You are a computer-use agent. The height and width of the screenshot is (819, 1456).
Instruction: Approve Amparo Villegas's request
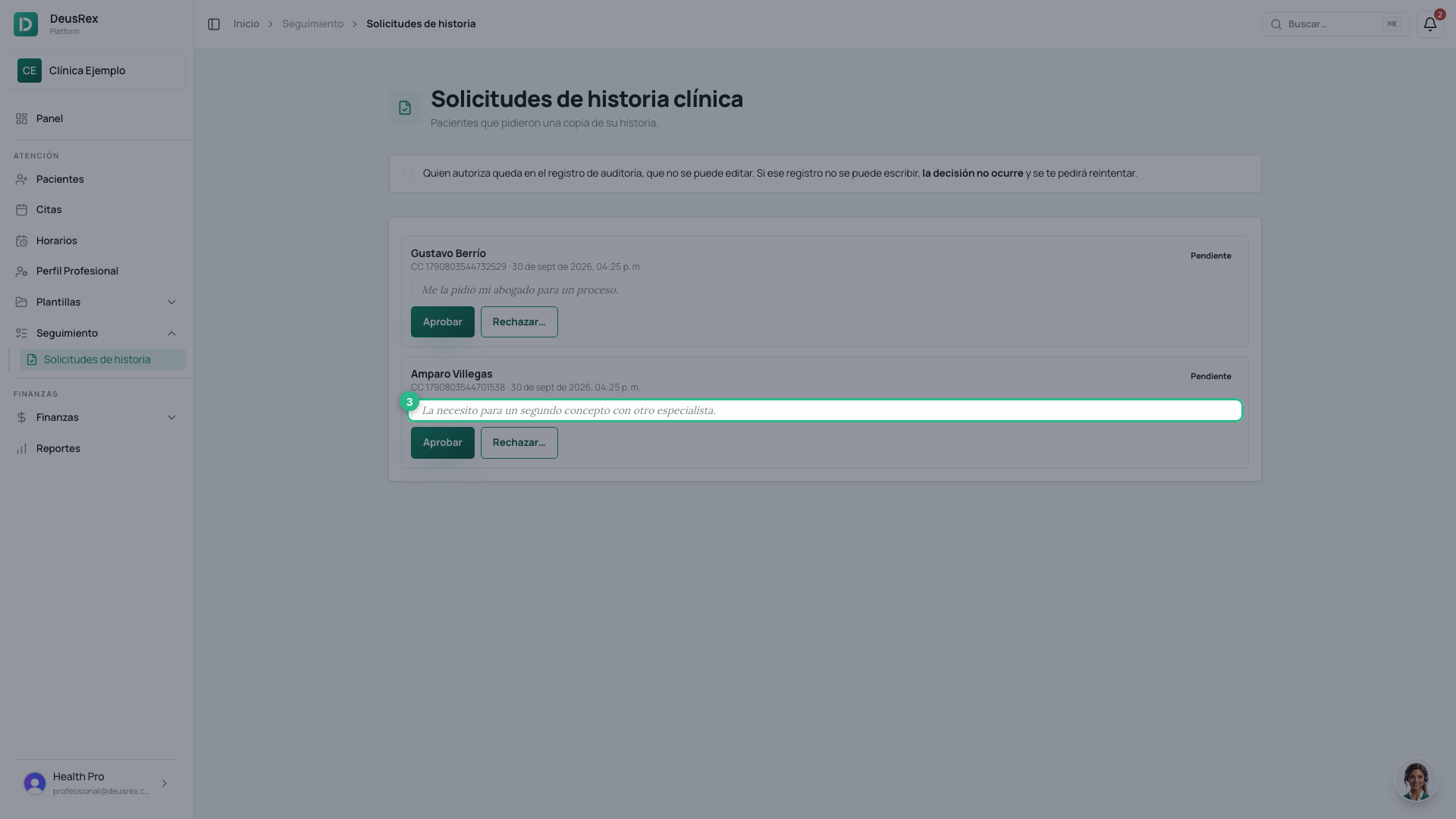pos(442,443)
